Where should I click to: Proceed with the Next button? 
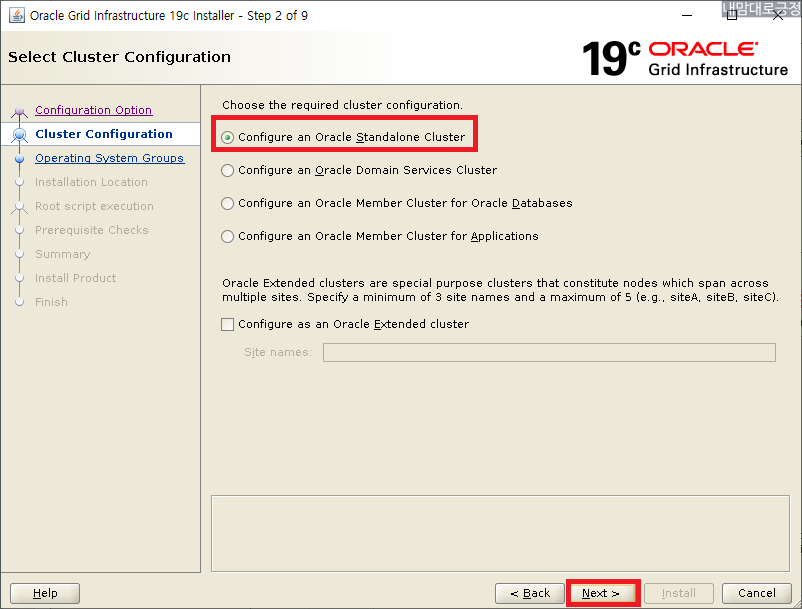click(603, 593)
